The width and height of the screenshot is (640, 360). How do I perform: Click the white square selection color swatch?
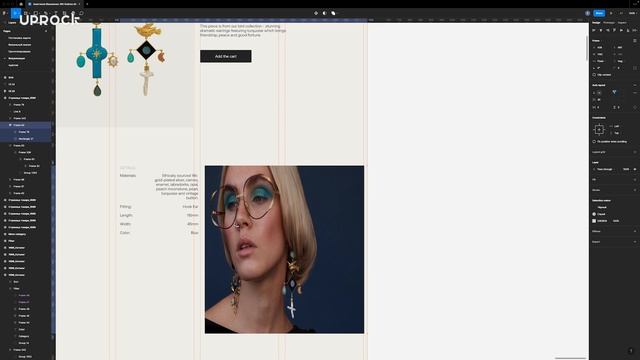point(594,221)
